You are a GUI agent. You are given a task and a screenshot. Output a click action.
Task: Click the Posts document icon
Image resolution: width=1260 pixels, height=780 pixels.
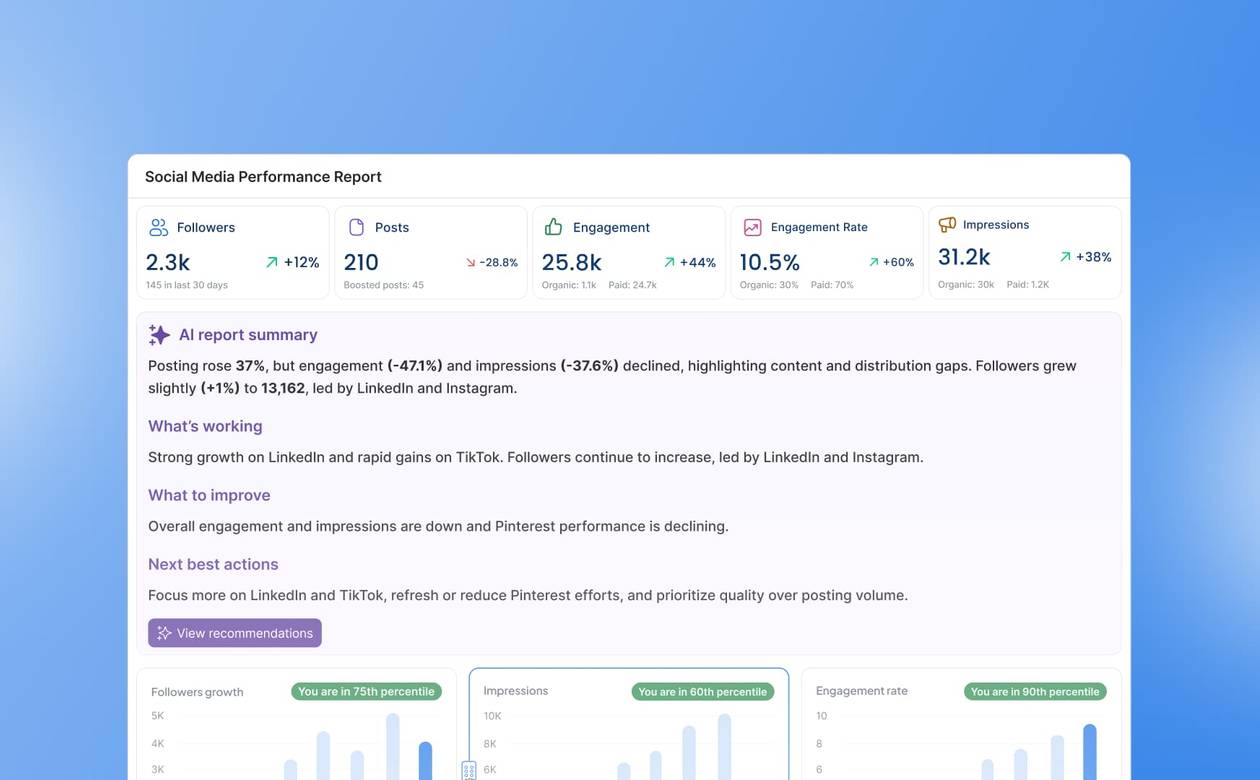(356, 227)
